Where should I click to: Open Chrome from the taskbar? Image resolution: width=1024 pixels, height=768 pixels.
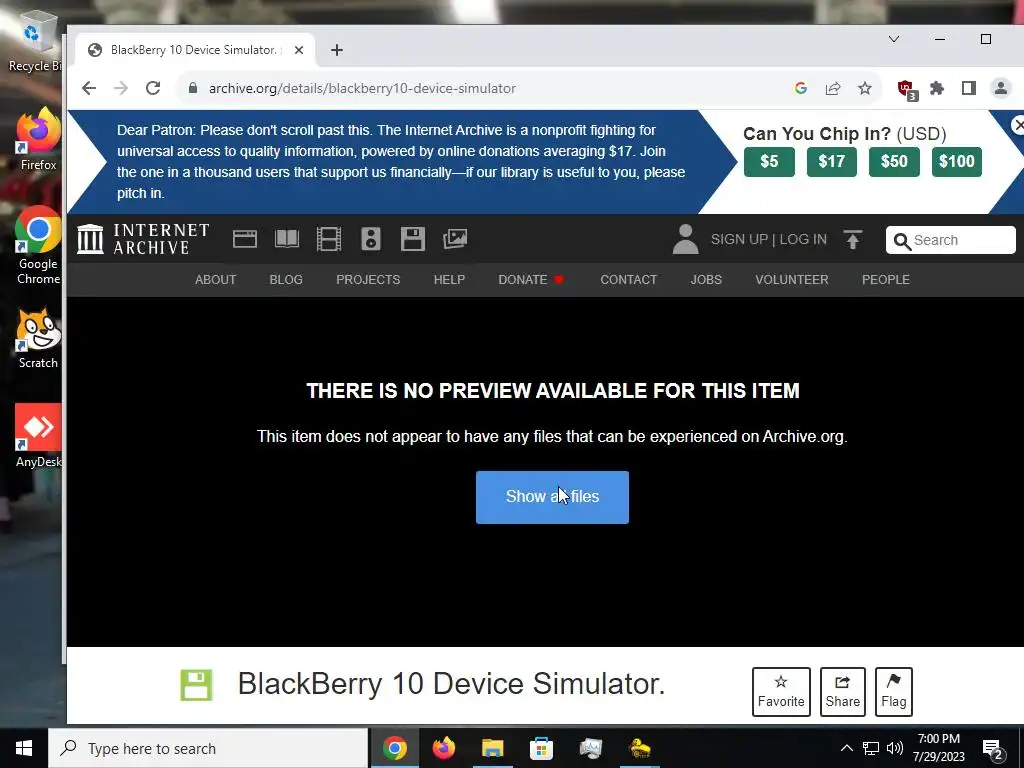(x=394, y=748)
